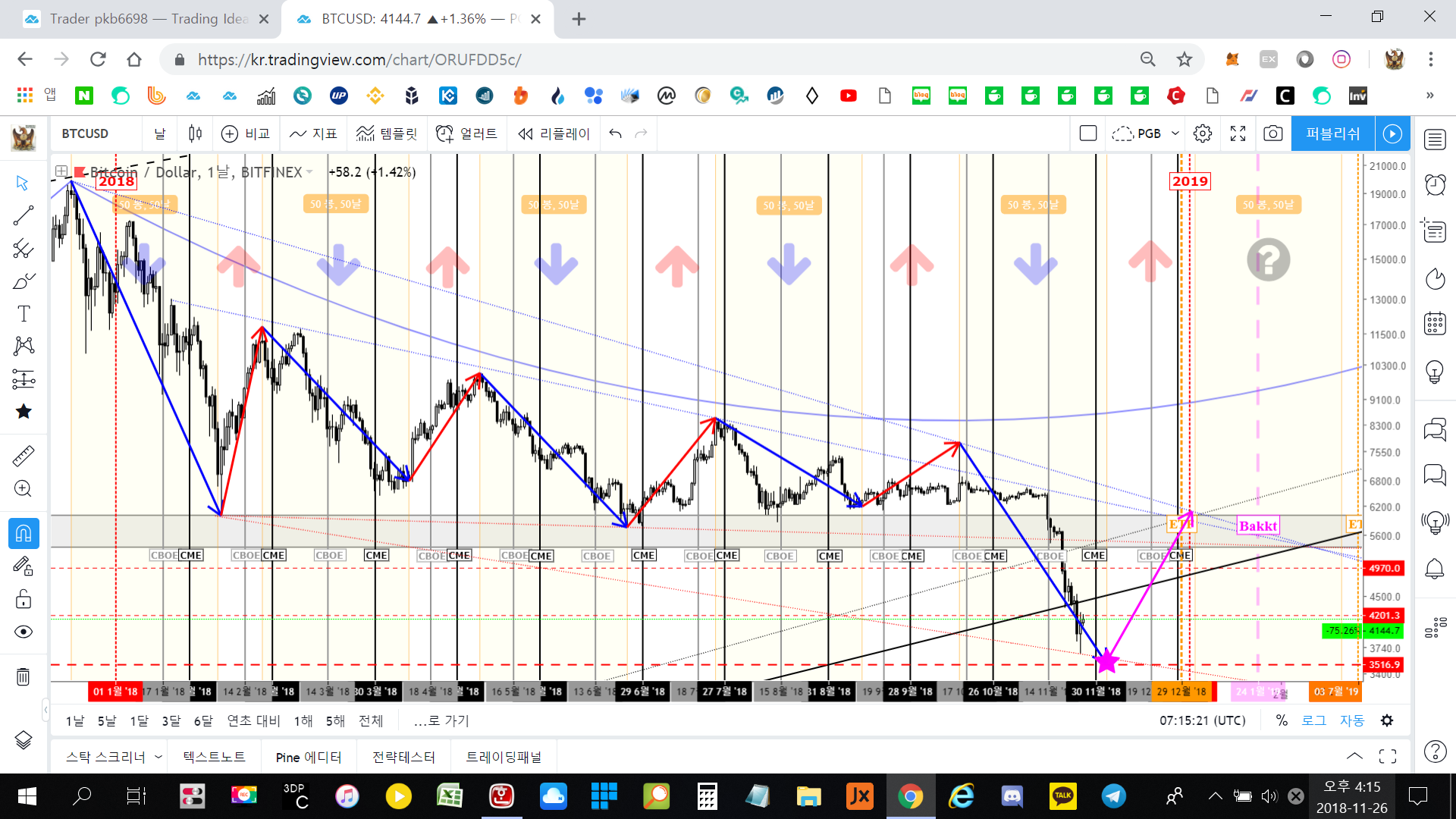Set time range to 3달
The width and height of the screenshot is (1456, 819).
click(x=171, y=720)
